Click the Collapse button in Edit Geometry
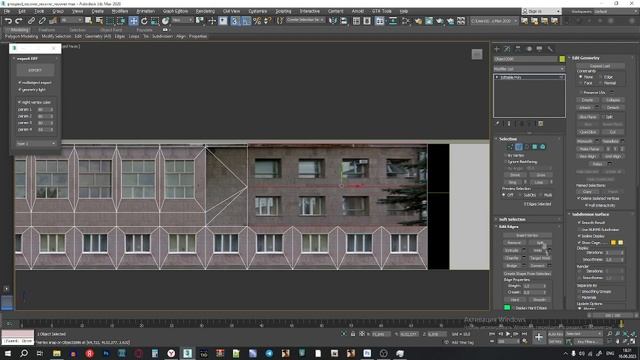The width and height of the screenshot is (640, 360). [613, 100]
